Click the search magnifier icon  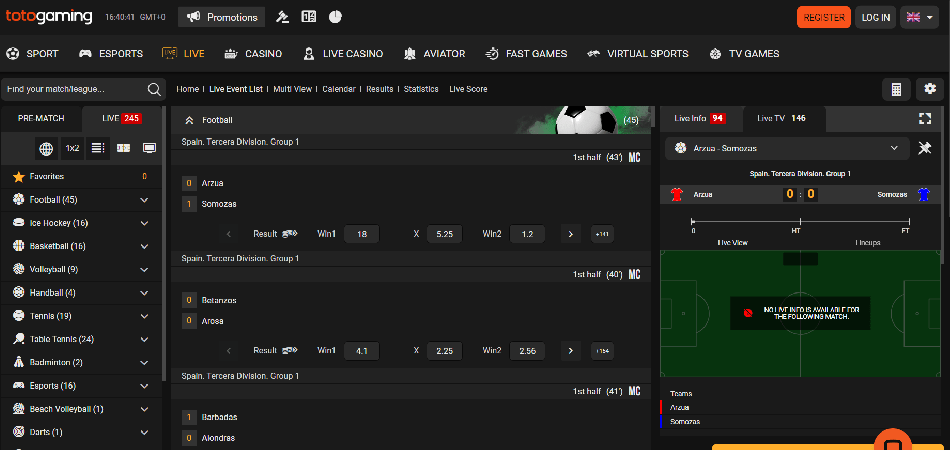pyautogui.click(x=155, y=89)
